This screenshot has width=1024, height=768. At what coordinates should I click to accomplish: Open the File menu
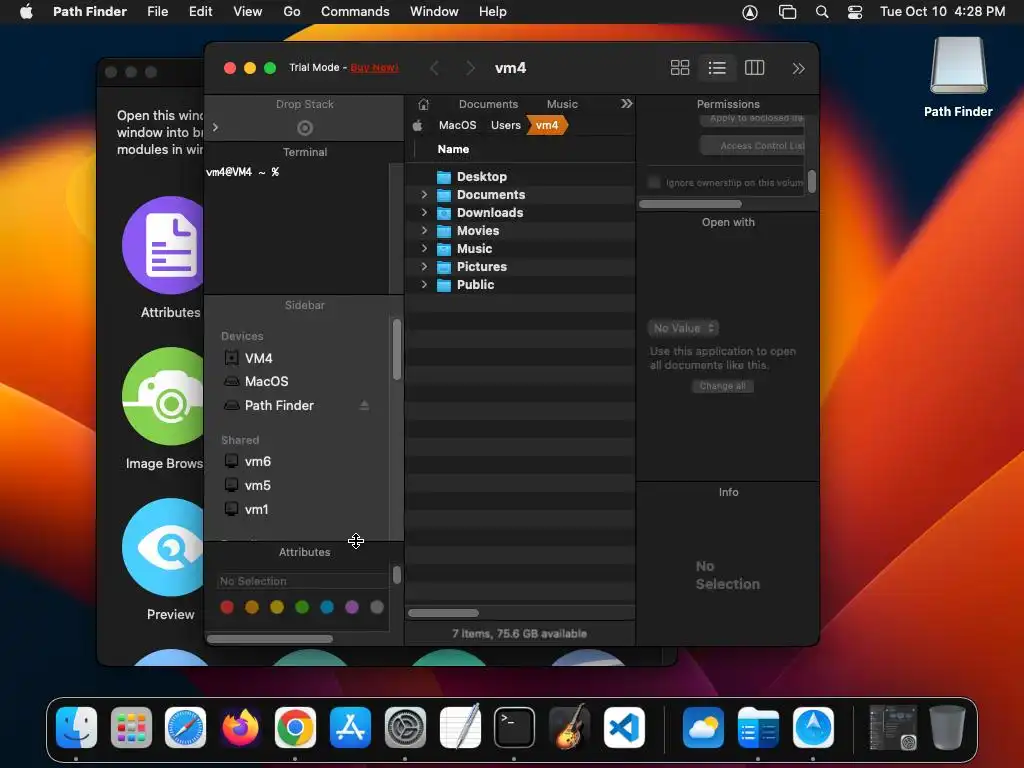(x=157, y=12)
